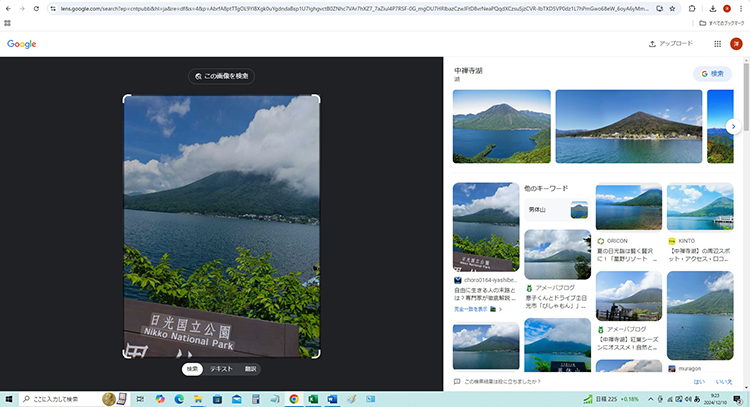The image size is (750, 407).
Task: Click the 日経 225 stock widget in taskbar
Action: 611,399
